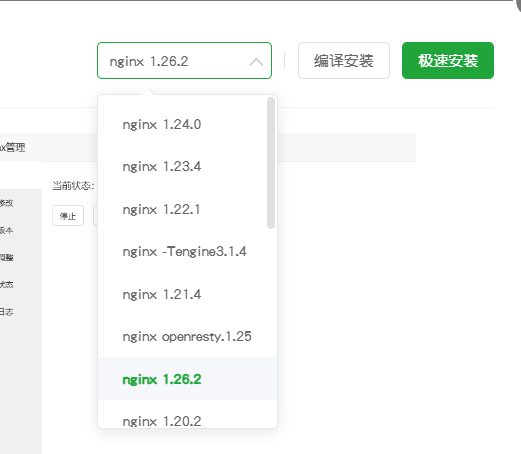The image size is (521, 454).
Task: Open the 修改 item in the sidebar
Action: pos(7,203)
